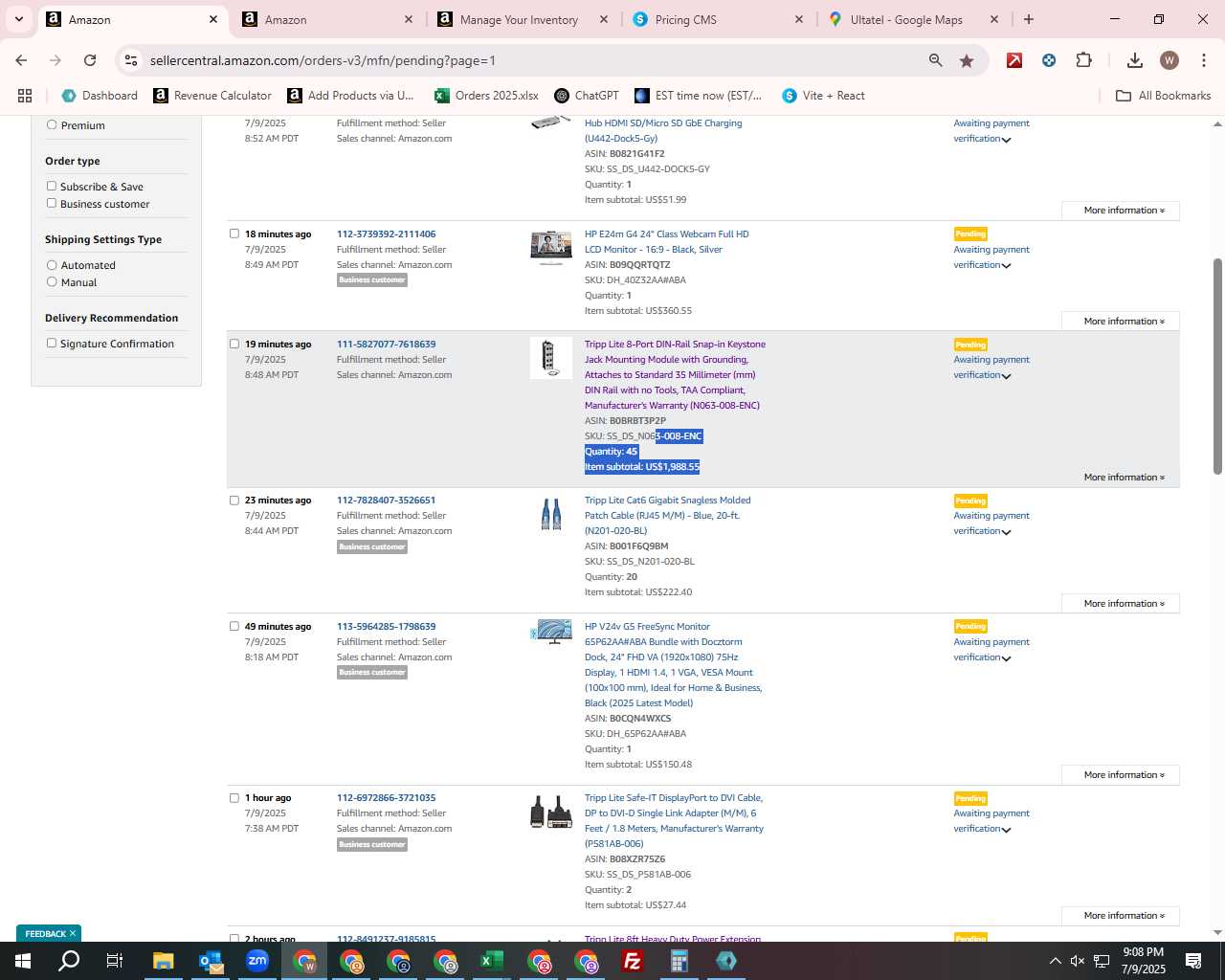This screenshot has width=1225, height=980.
Task: Tick the Signature Confirmation checkbox
Action: [x=52, y=343]
